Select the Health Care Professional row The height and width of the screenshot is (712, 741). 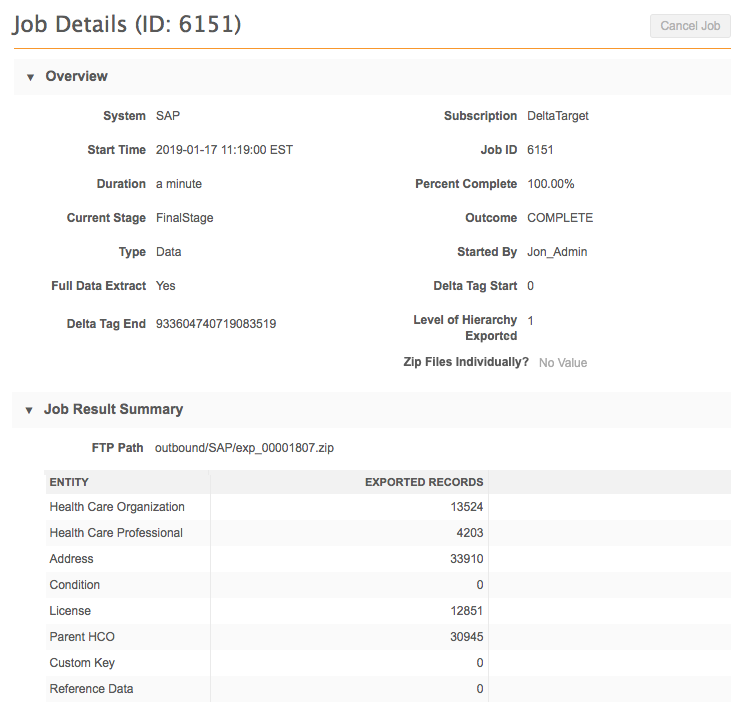click(x=116, y=533)
